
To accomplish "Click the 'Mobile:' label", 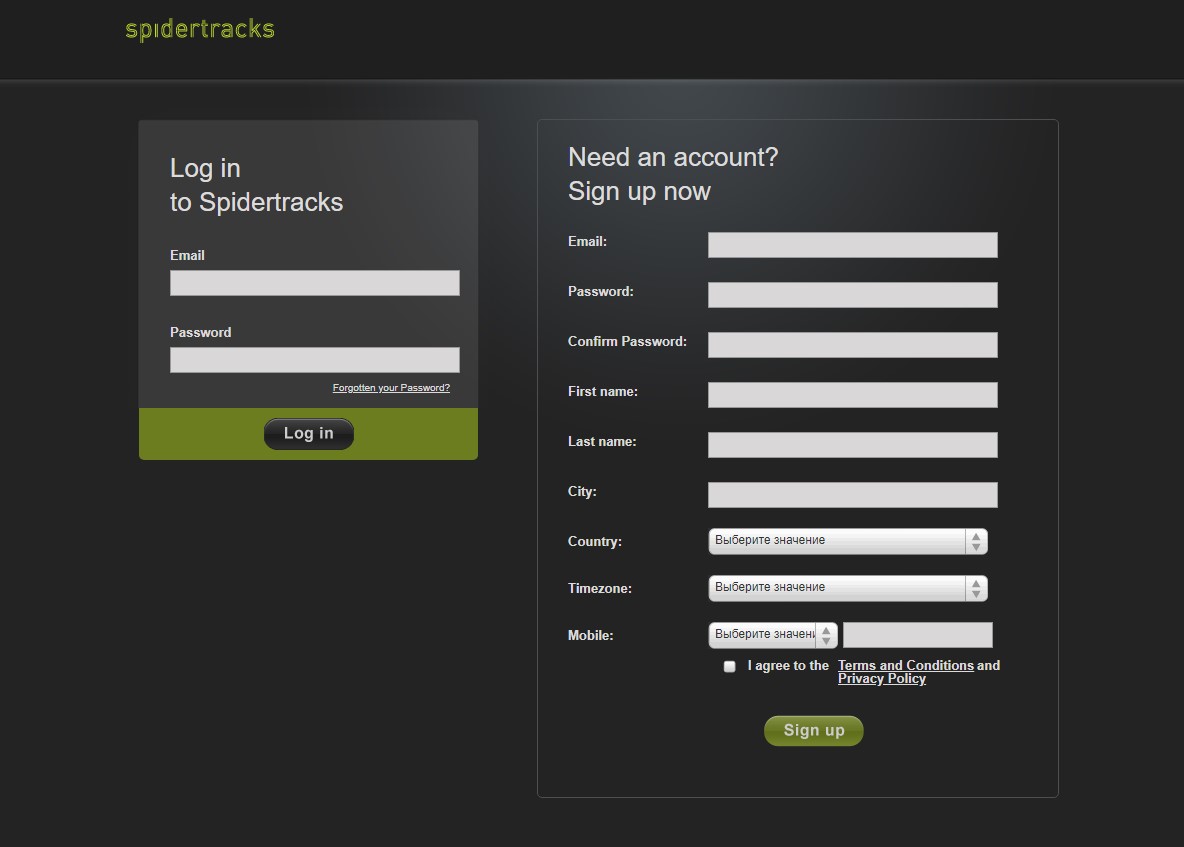I will (590, 635).
